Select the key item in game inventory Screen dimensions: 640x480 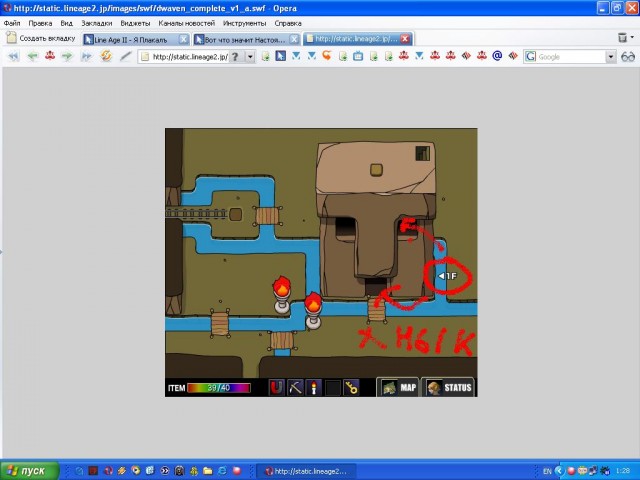coord(351,387)
